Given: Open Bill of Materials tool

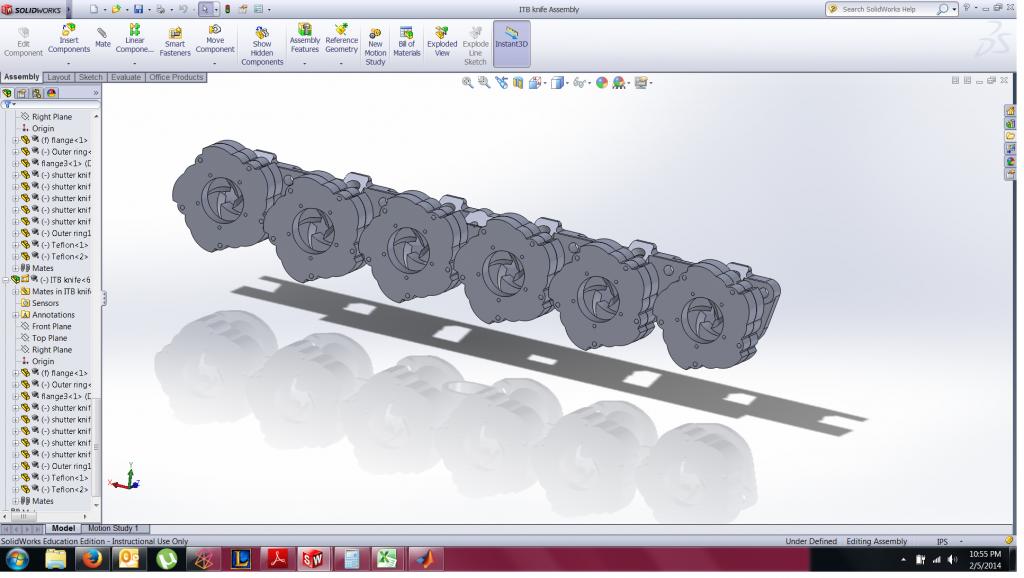Looking at the screenshot, I should (406, 42).
